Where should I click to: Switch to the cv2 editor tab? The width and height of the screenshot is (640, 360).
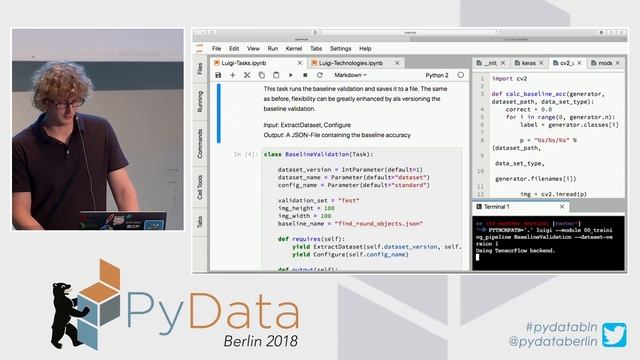click(x=567, y=63)
